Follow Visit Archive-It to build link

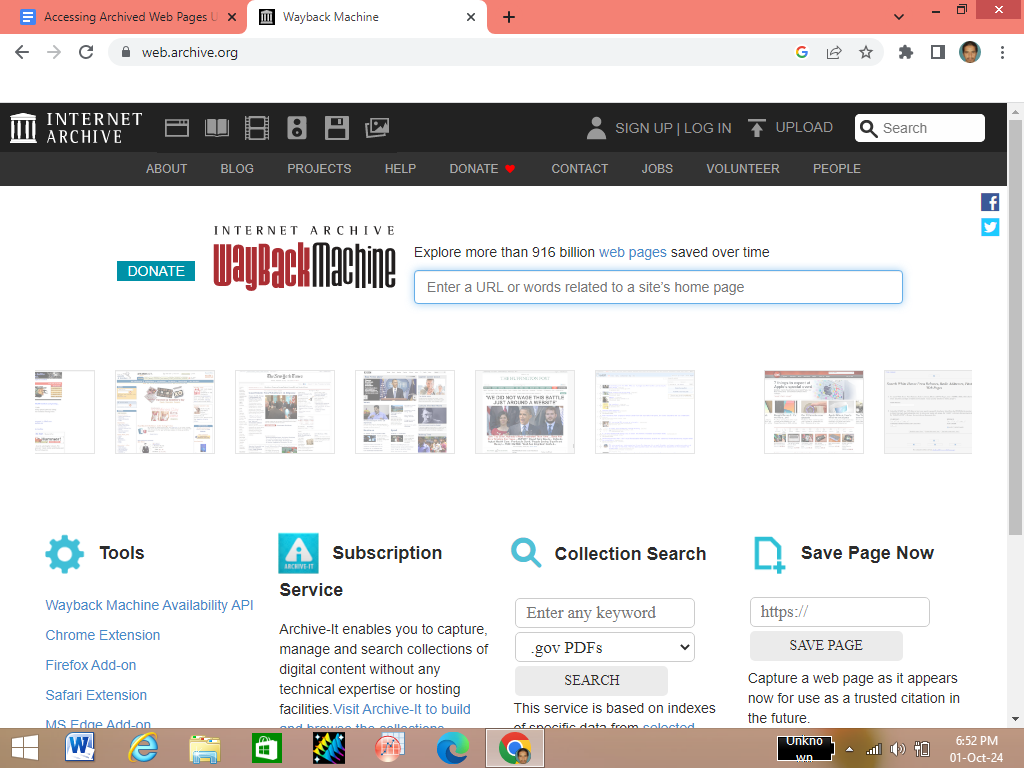402,709
